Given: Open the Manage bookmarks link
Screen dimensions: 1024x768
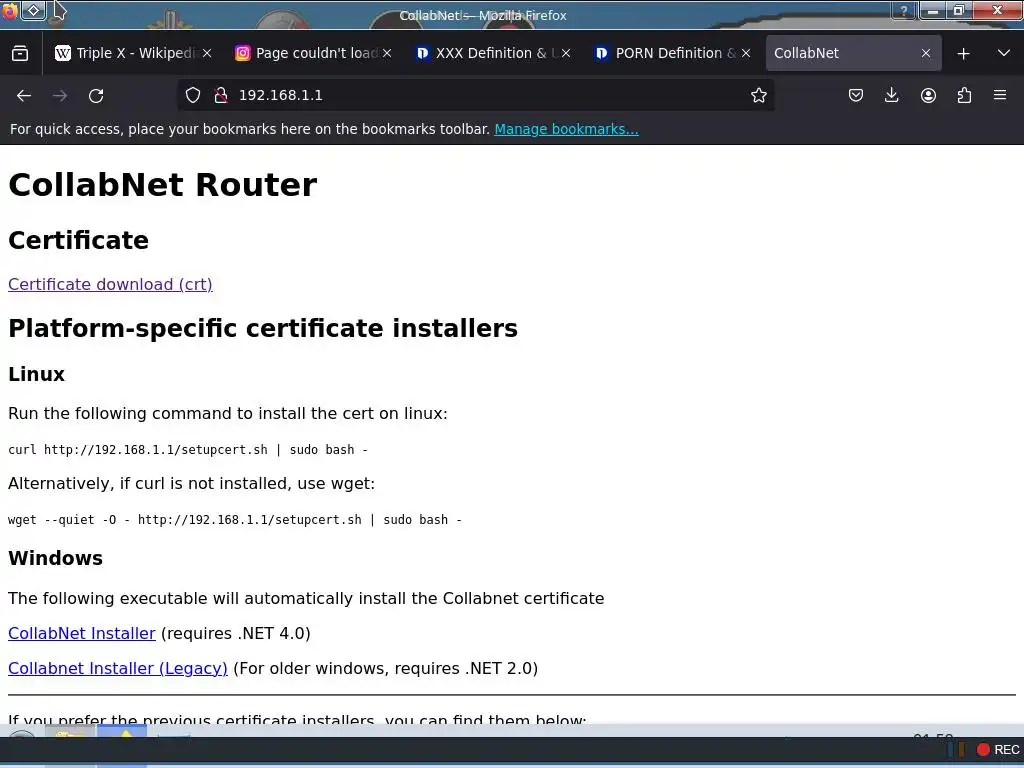Looking at the screenshot, I should tap(566, 129).
